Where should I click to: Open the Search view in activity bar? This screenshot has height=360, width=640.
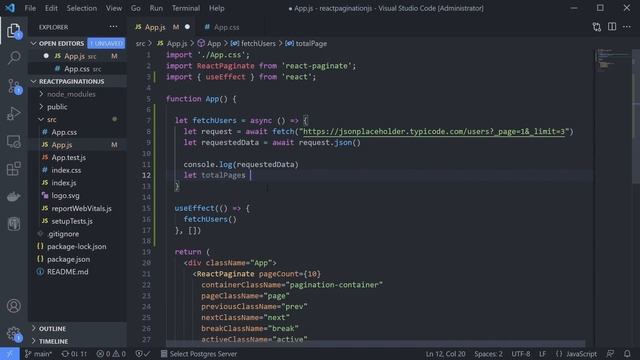point(14,58)
